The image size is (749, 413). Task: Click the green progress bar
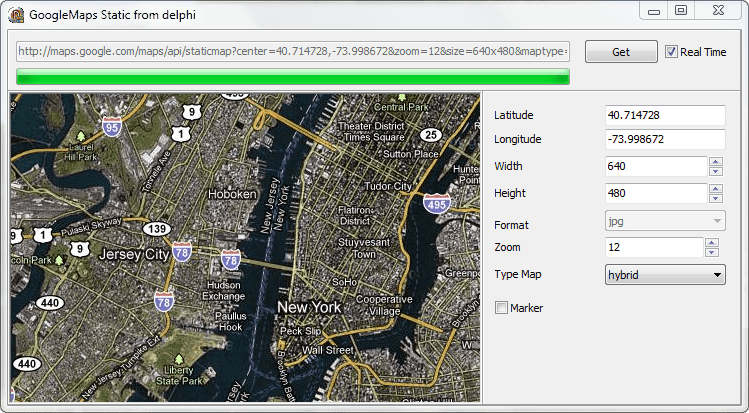click(293, 78)
